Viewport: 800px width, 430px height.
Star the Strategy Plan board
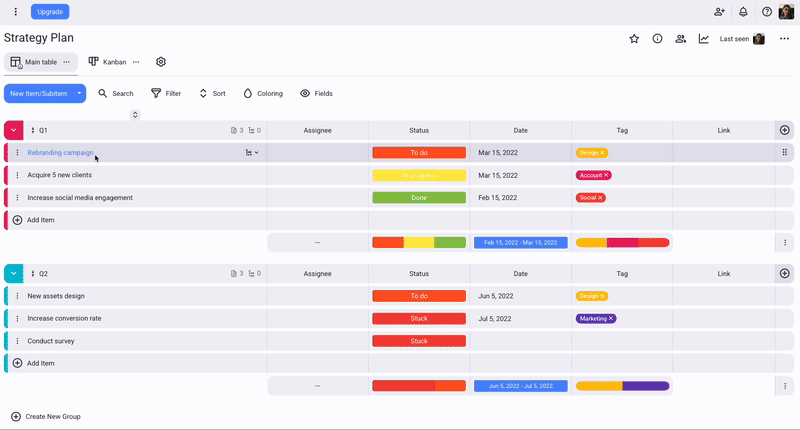click(634, 39)
